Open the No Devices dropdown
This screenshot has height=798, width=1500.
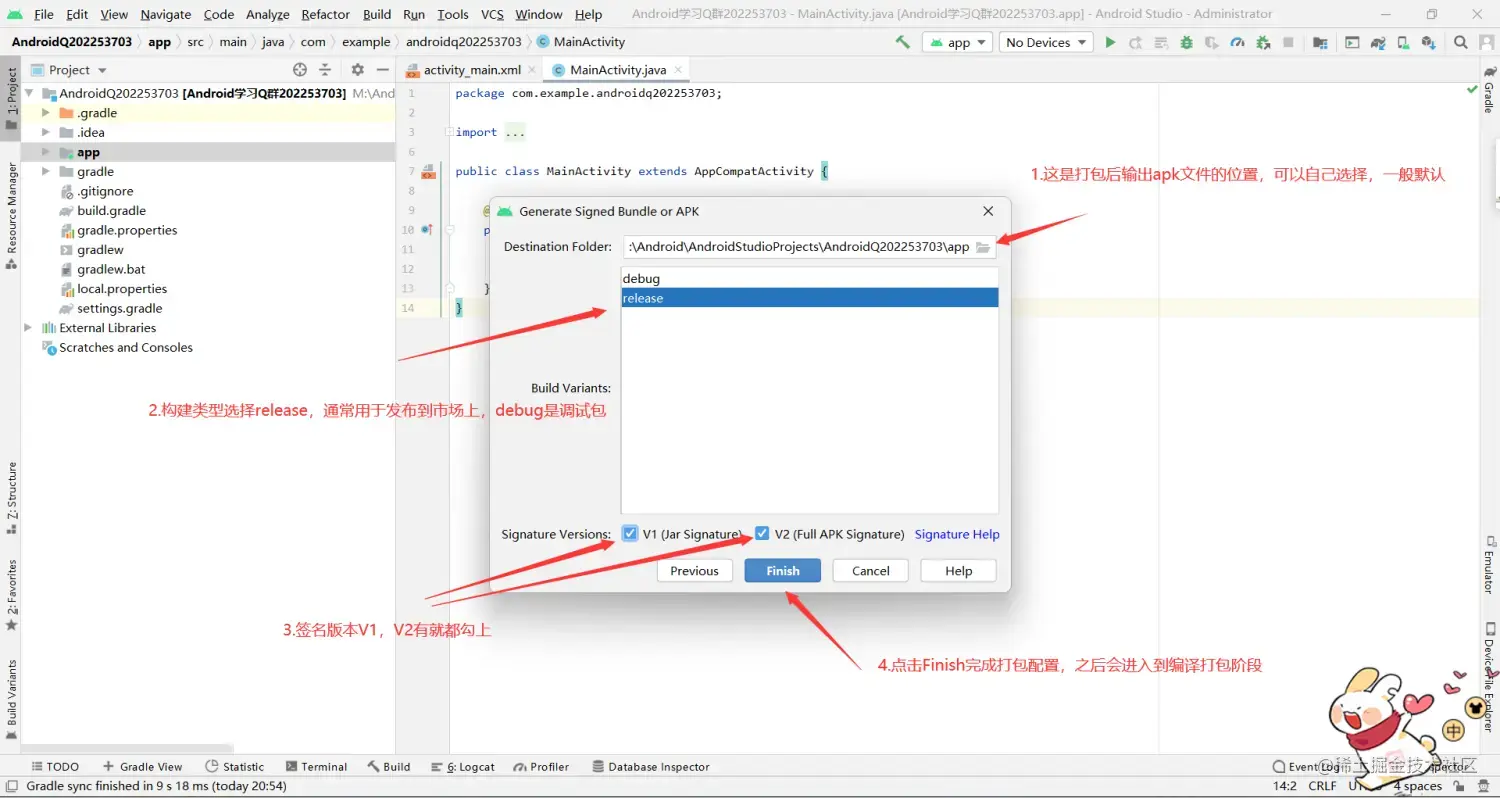click(x=1046, y=42)
